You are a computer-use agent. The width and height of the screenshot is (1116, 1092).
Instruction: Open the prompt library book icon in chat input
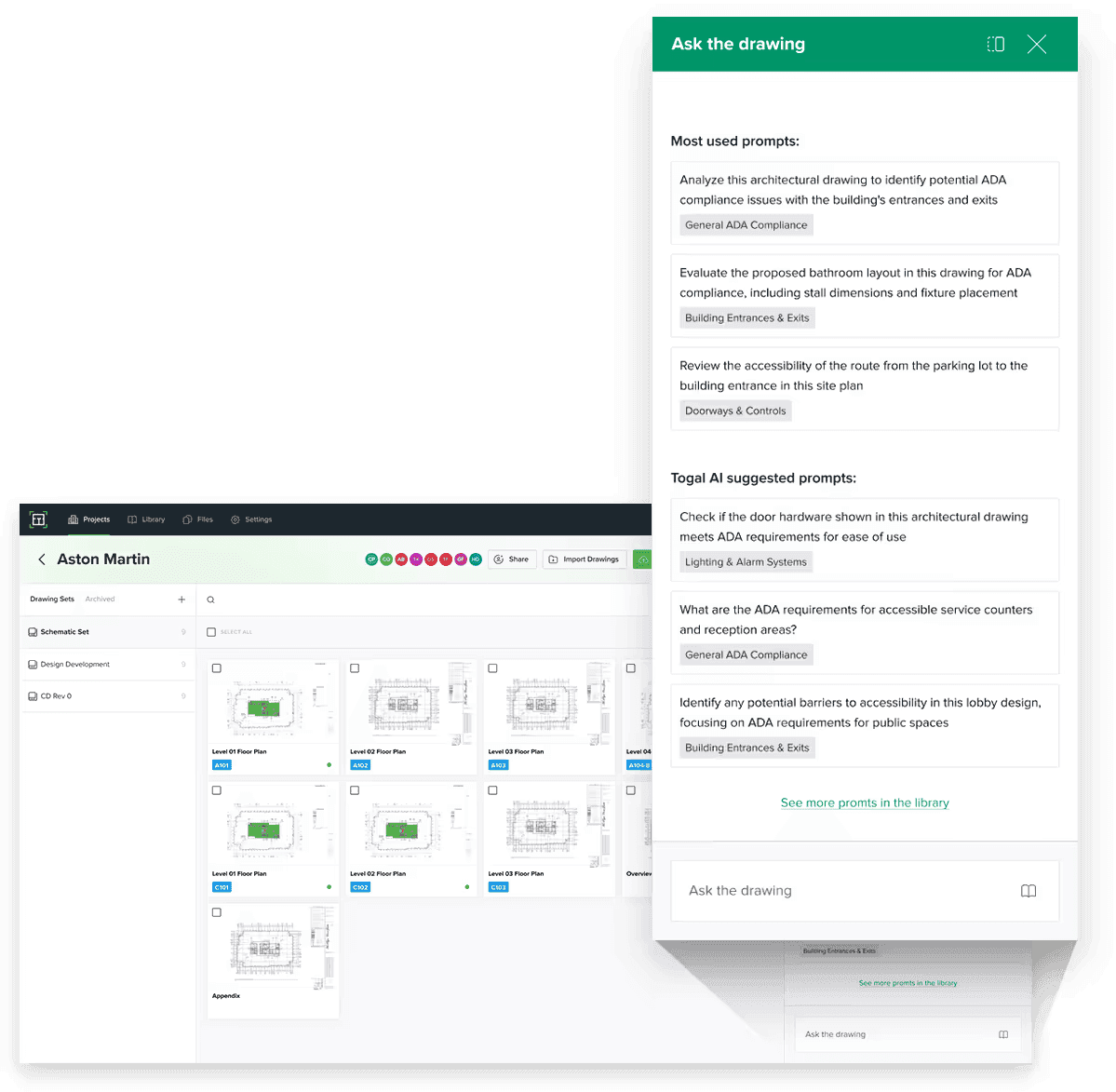coord(1028,891)
